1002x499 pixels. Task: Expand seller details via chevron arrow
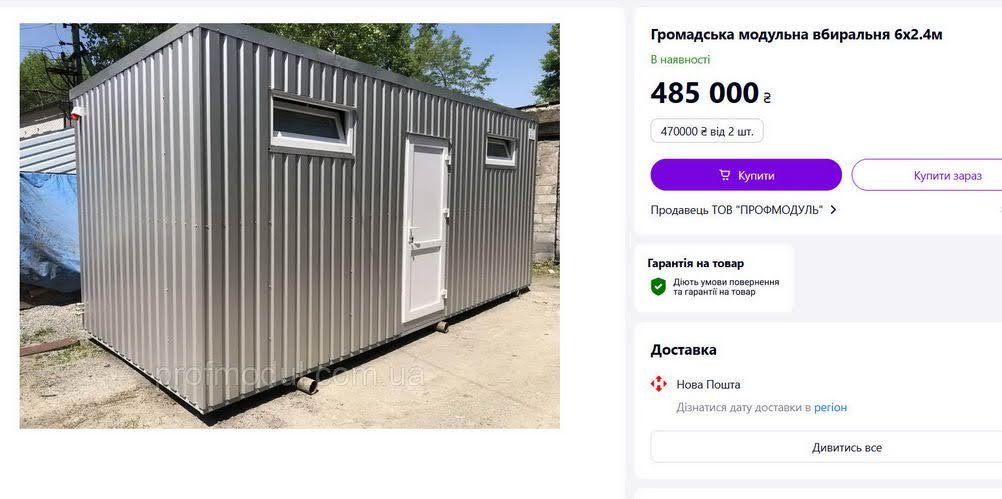[833, 210]
